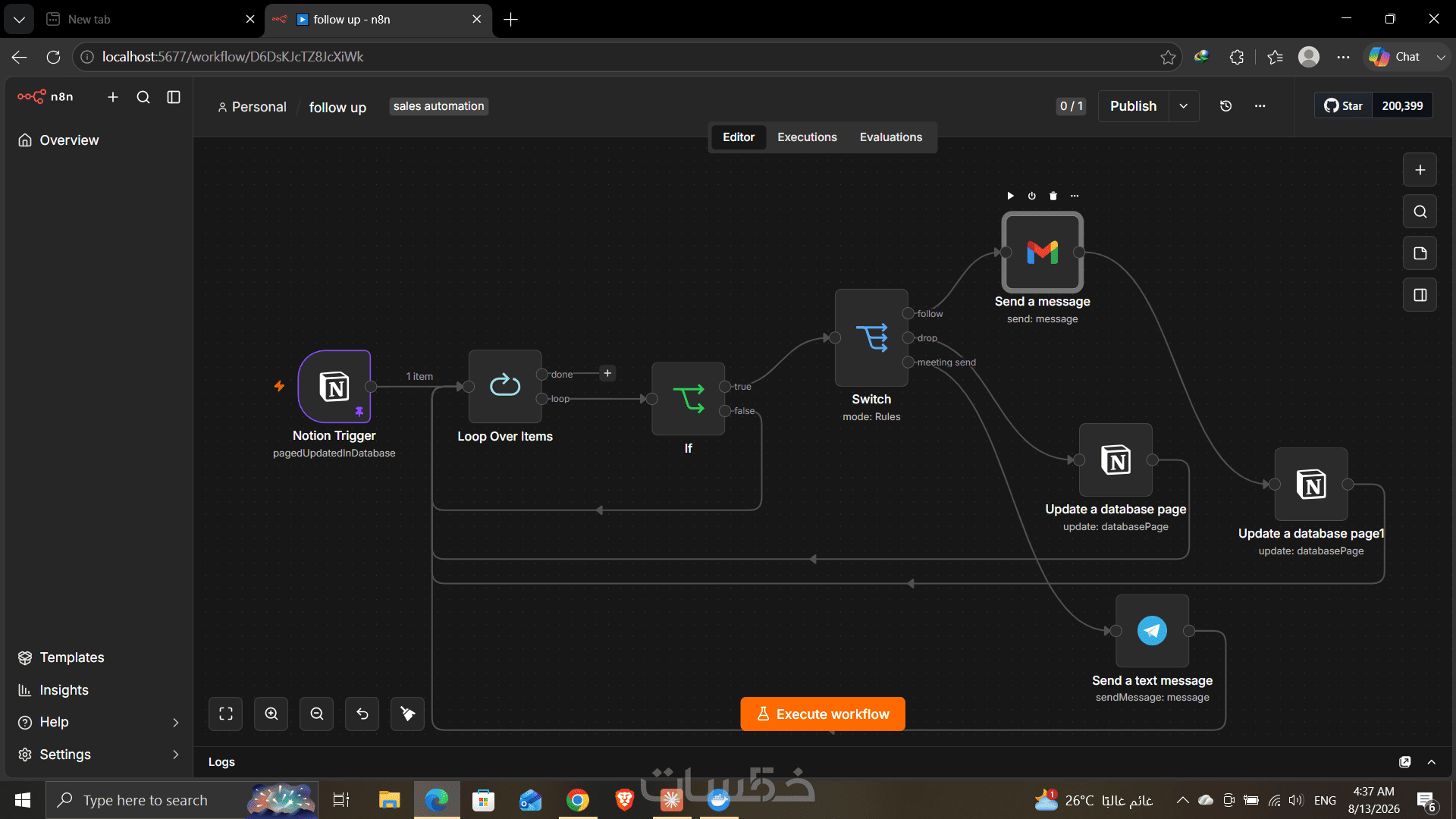Delete the Send a message node using trash icon
This screenshot has height=819, width=1456.
[x=1053, y=196]
